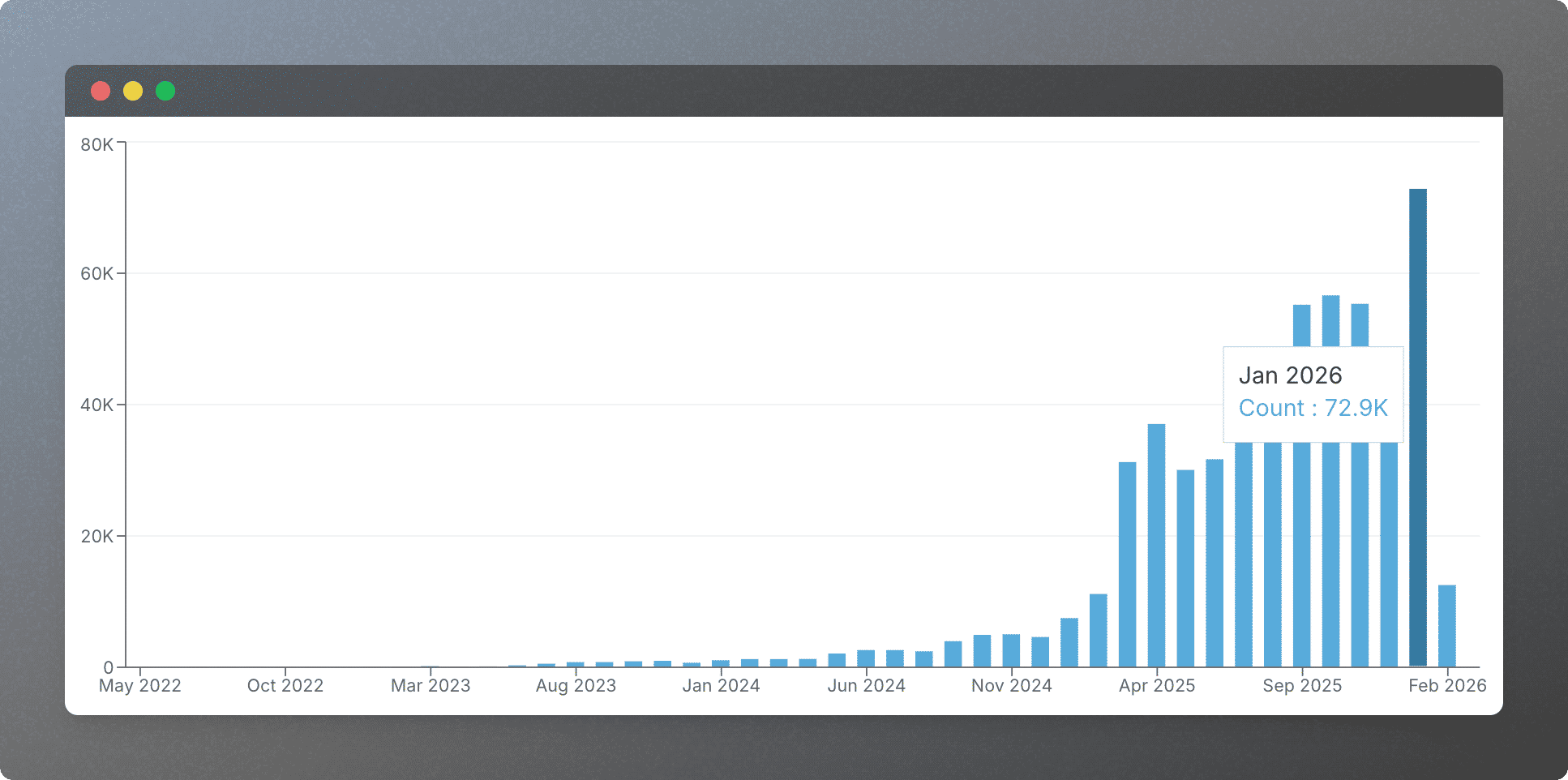
Task: Click the Feb 2026 bar
Action: click(1446, 625)
